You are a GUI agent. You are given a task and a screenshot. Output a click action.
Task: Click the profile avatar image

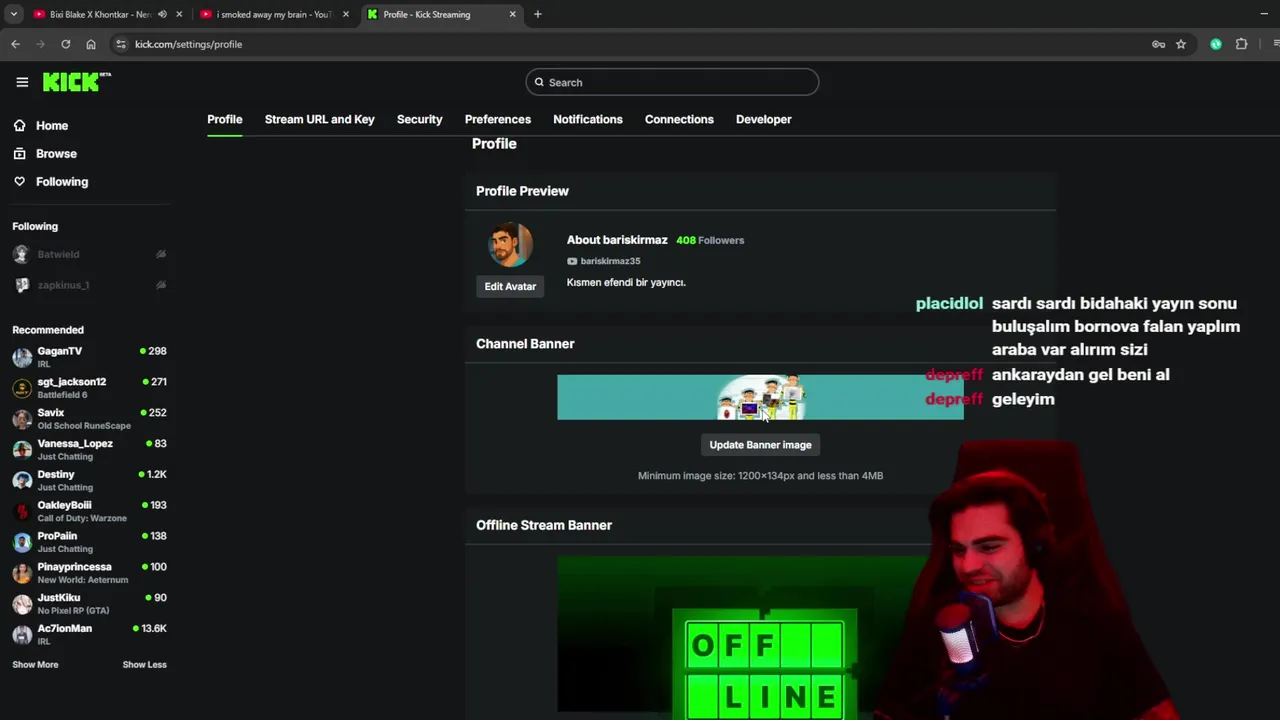(x=510, y=245)
